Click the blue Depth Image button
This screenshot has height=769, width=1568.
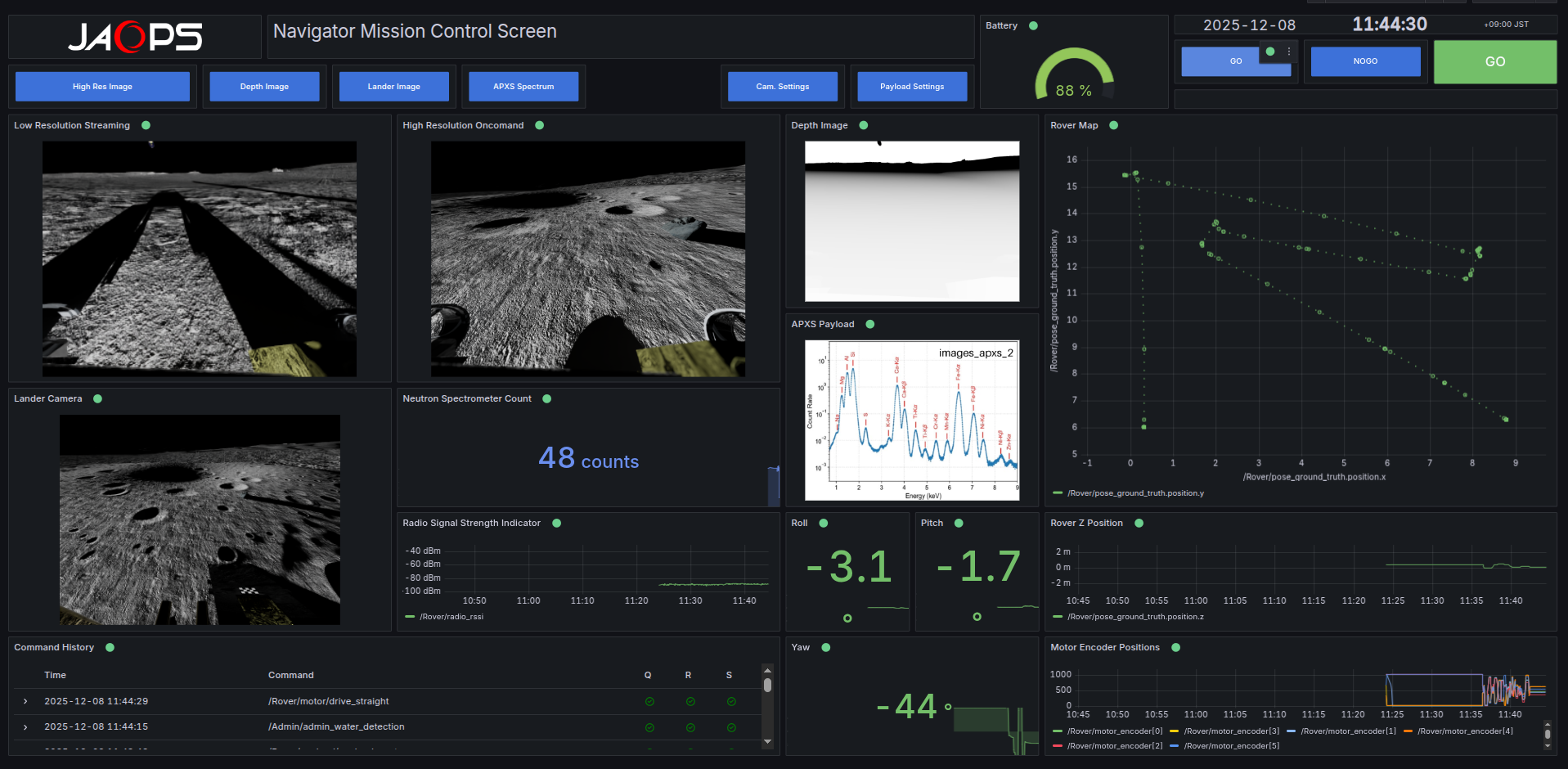pos(264,87)
